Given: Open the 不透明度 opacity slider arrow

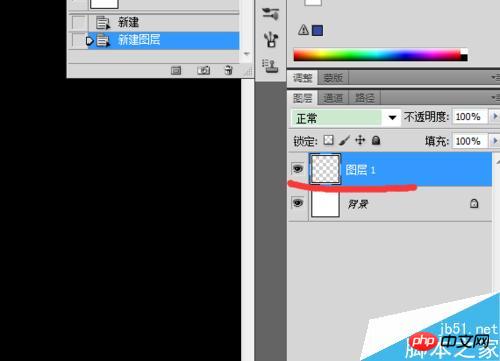Looking at the screenshot, I should (x=495, y=116).
